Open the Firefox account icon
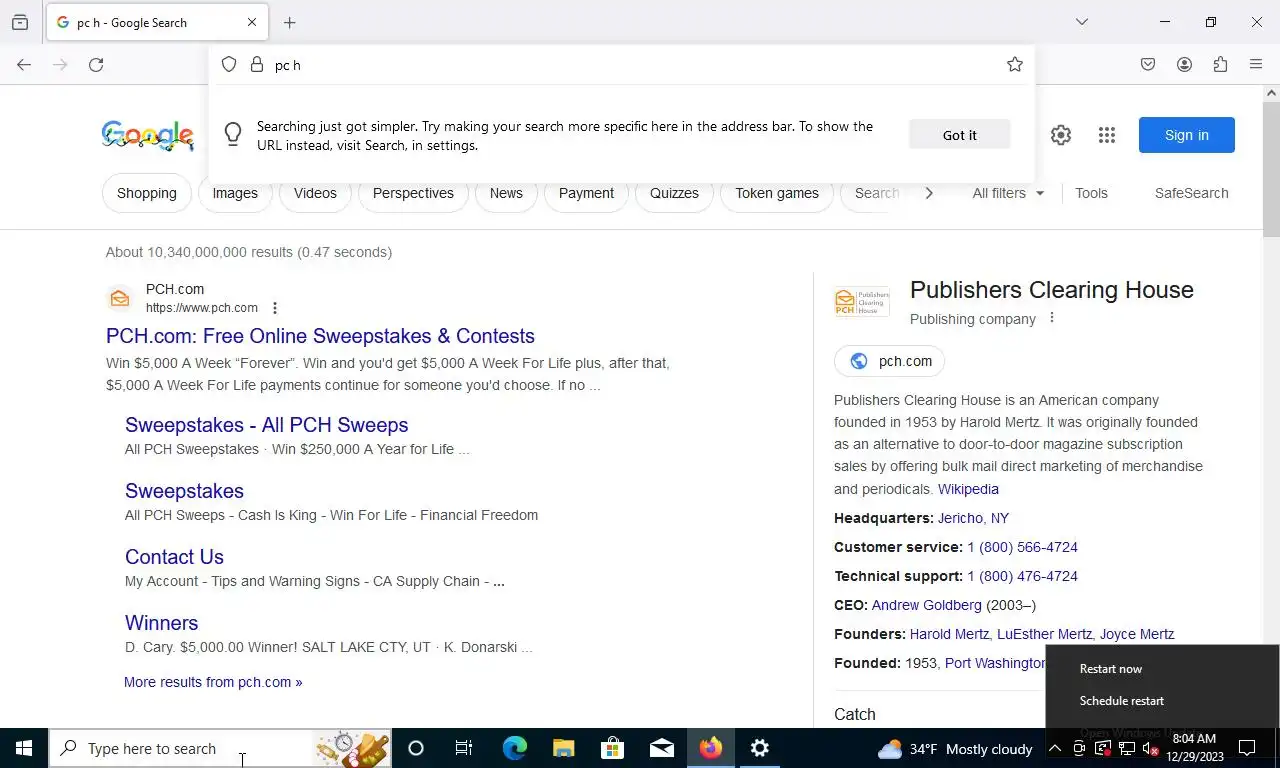Viewport: 1280px width, 768px height. pyautogui.click(x=1184, y=64)
